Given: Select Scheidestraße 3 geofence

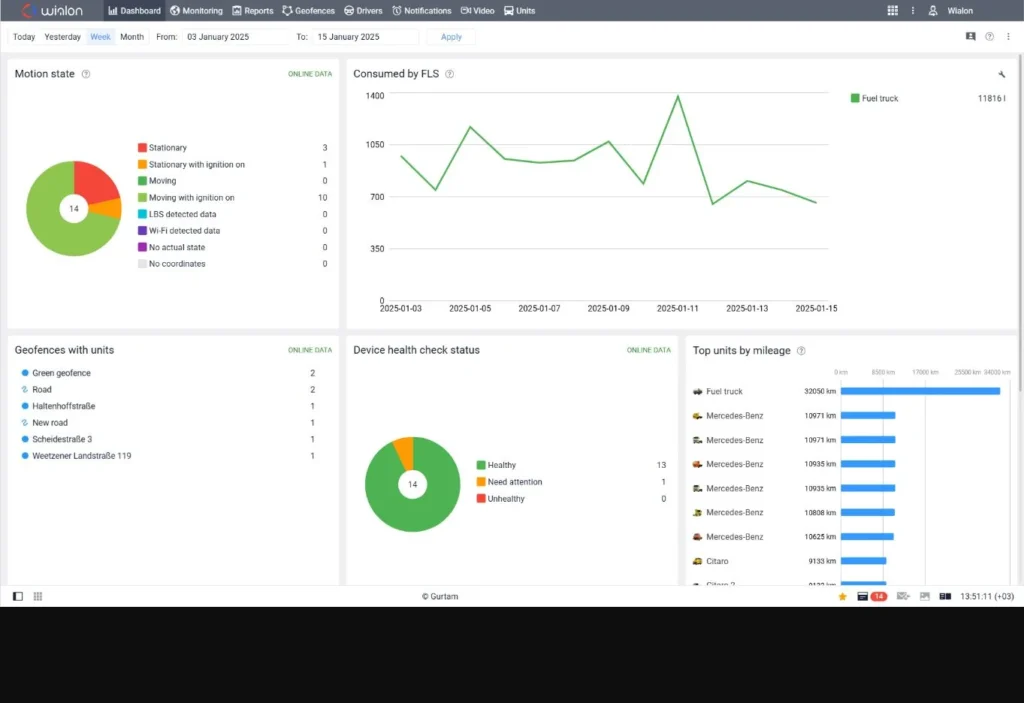Looking at the screenshot, I should tap(168, 439).
